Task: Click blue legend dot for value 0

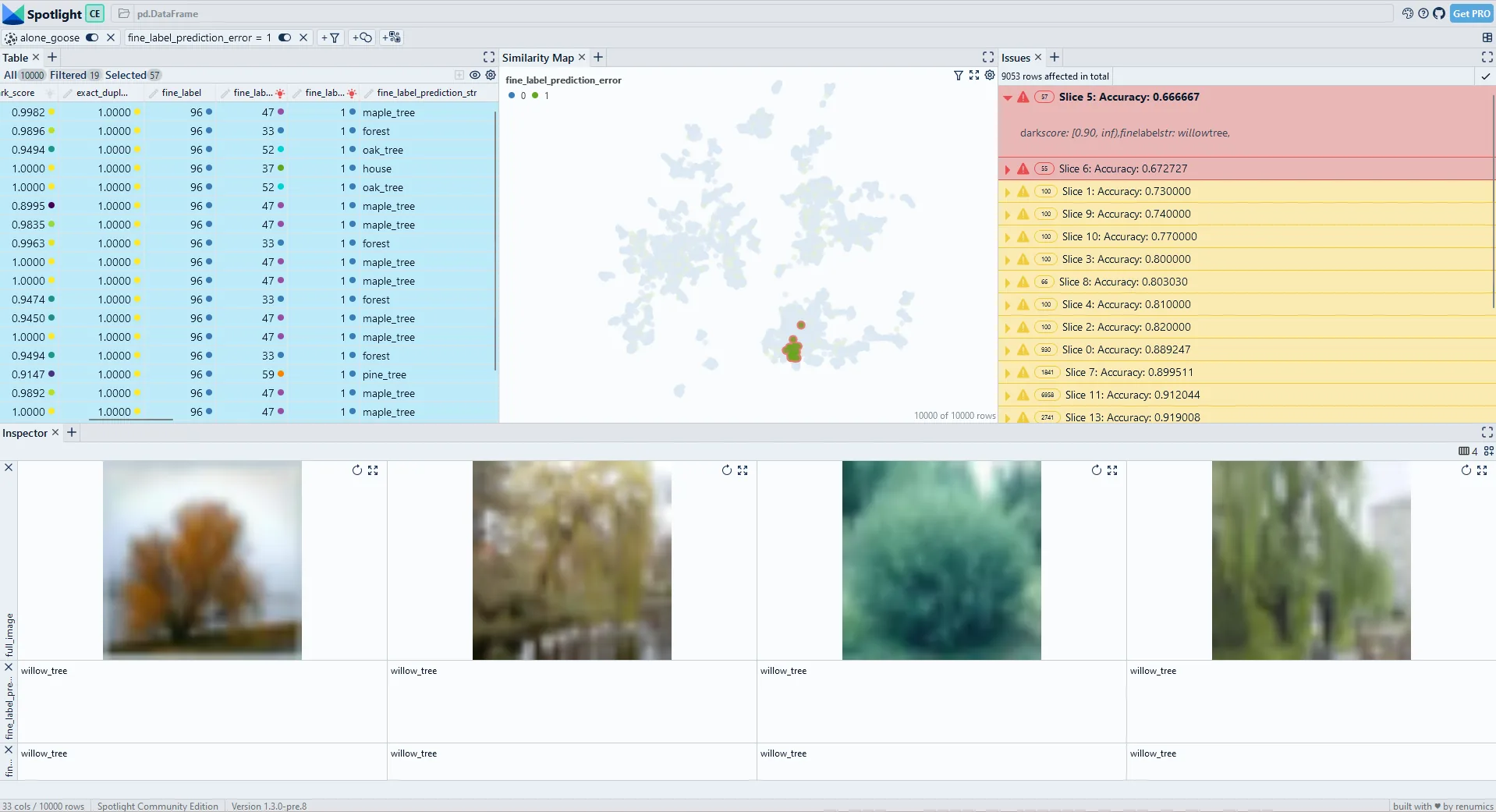Action: pos(512,95)
